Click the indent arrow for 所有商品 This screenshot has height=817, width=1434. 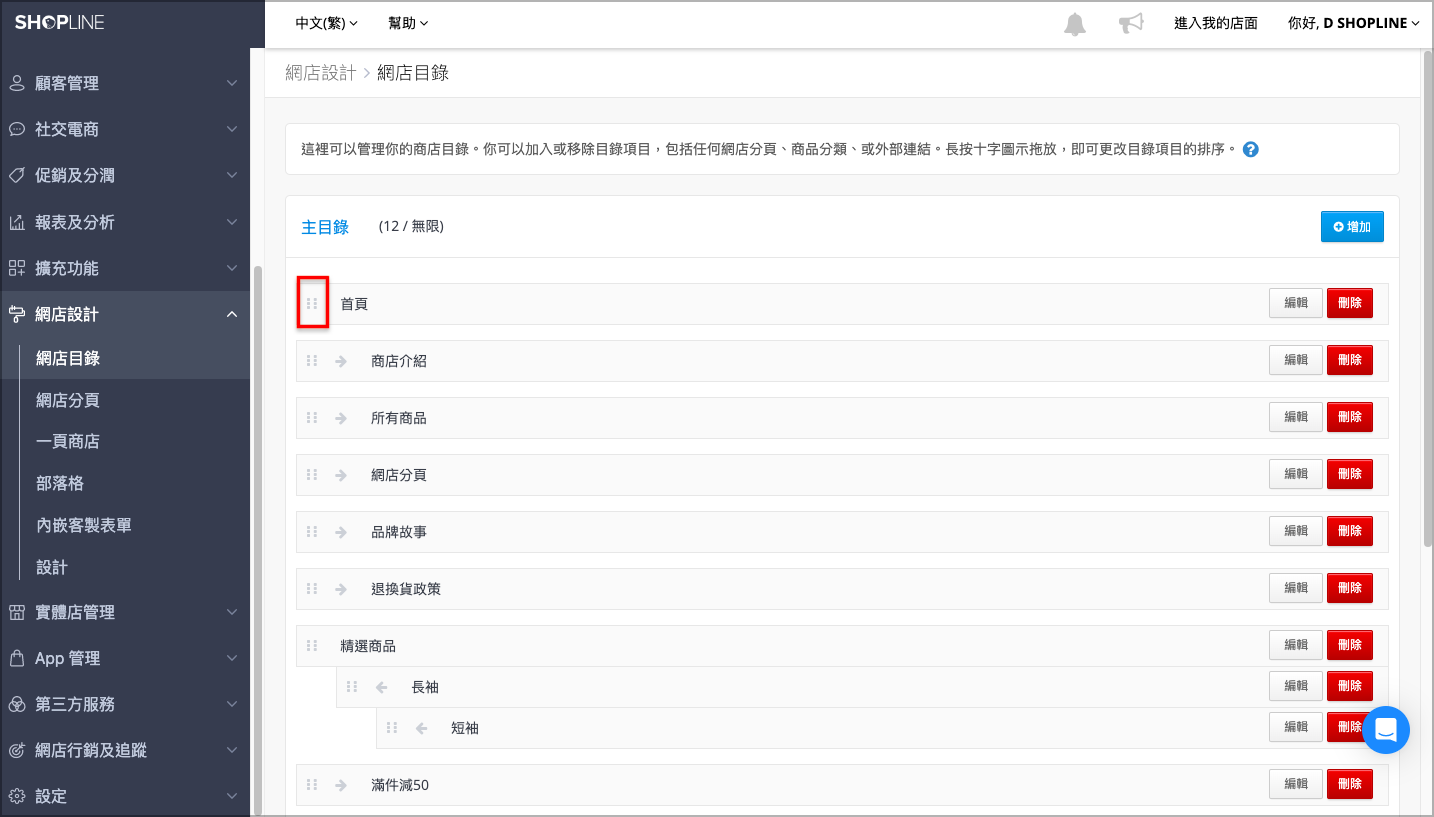pyautogui.click(x=341, y=418)
